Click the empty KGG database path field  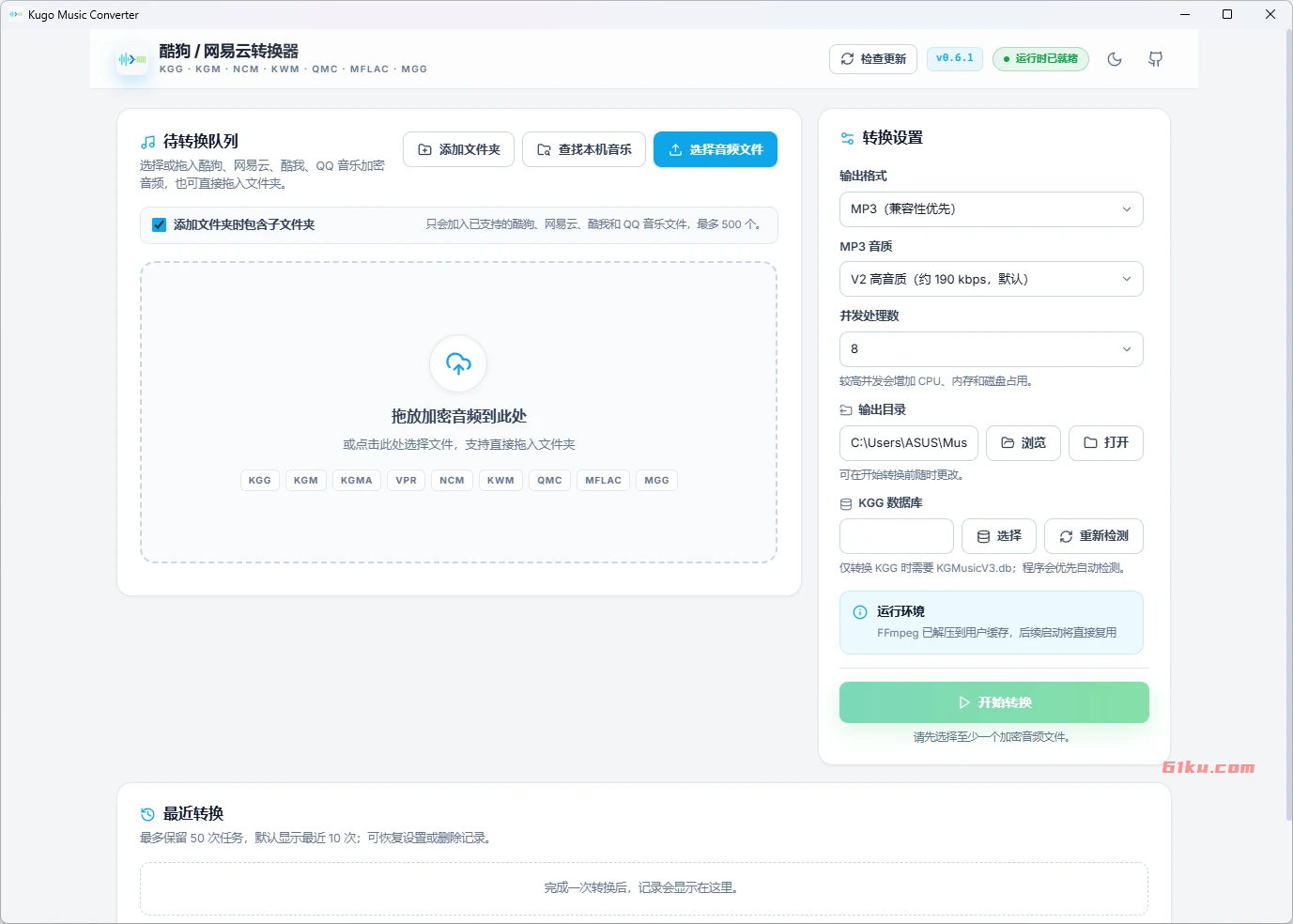(897, 536)
